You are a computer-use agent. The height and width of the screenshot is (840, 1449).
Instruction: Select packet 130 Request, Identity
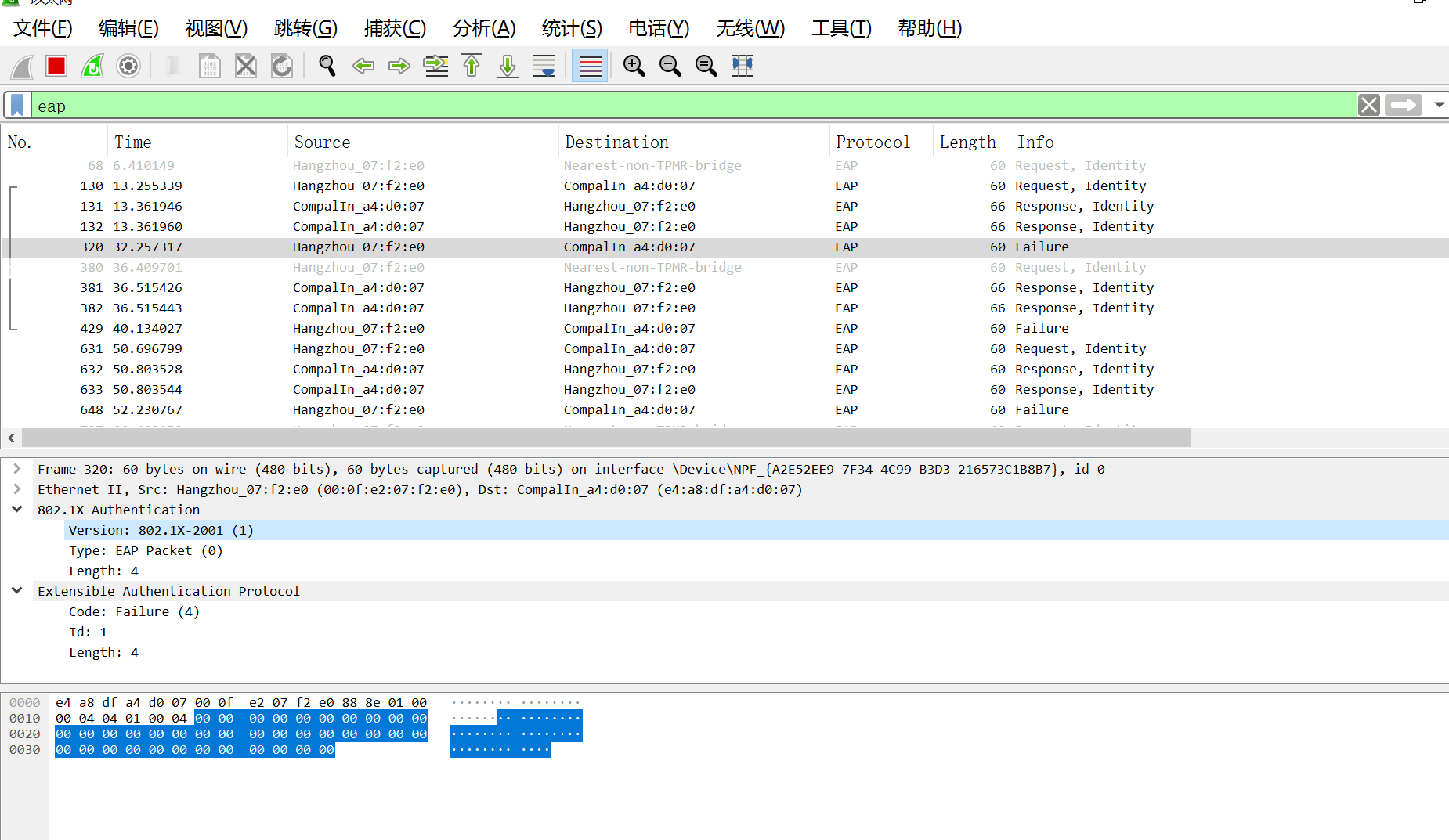724,186
